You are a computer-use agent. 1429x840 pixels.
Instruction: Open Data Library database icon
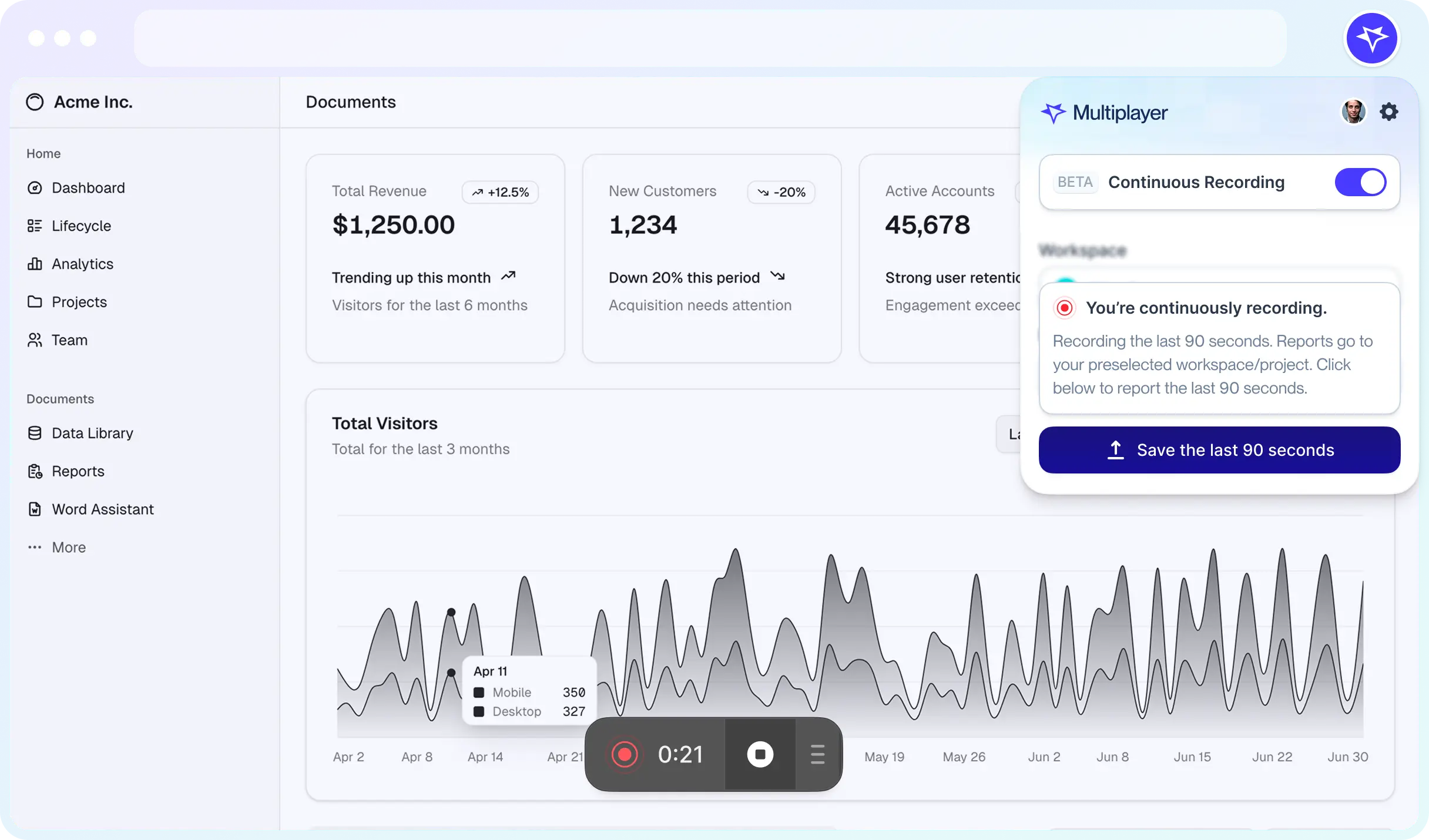click(x=35, y=433)
